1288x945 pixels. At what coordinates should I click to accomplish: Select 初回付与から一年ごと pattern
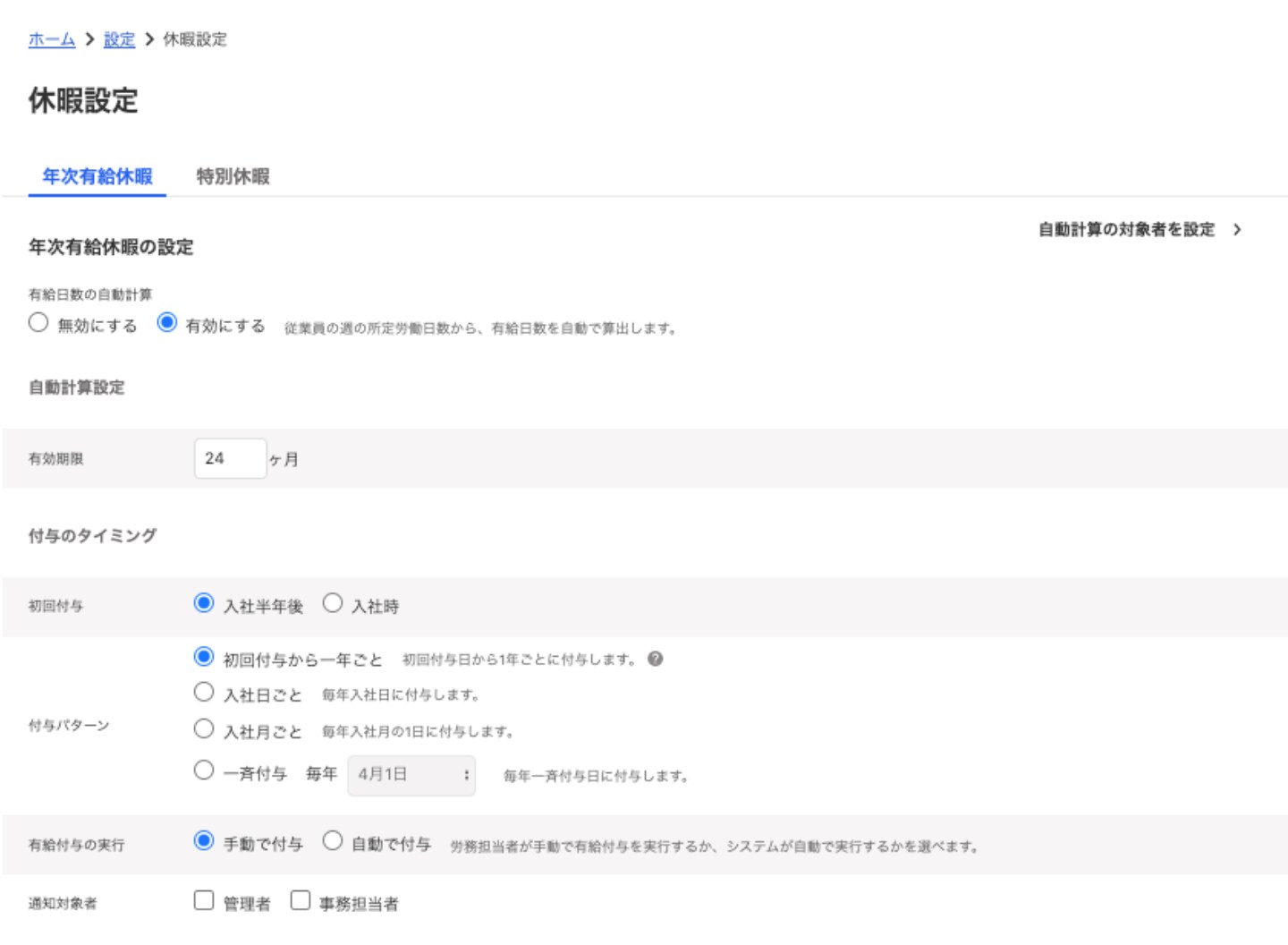pyautogui.click(x=204, y=657)
